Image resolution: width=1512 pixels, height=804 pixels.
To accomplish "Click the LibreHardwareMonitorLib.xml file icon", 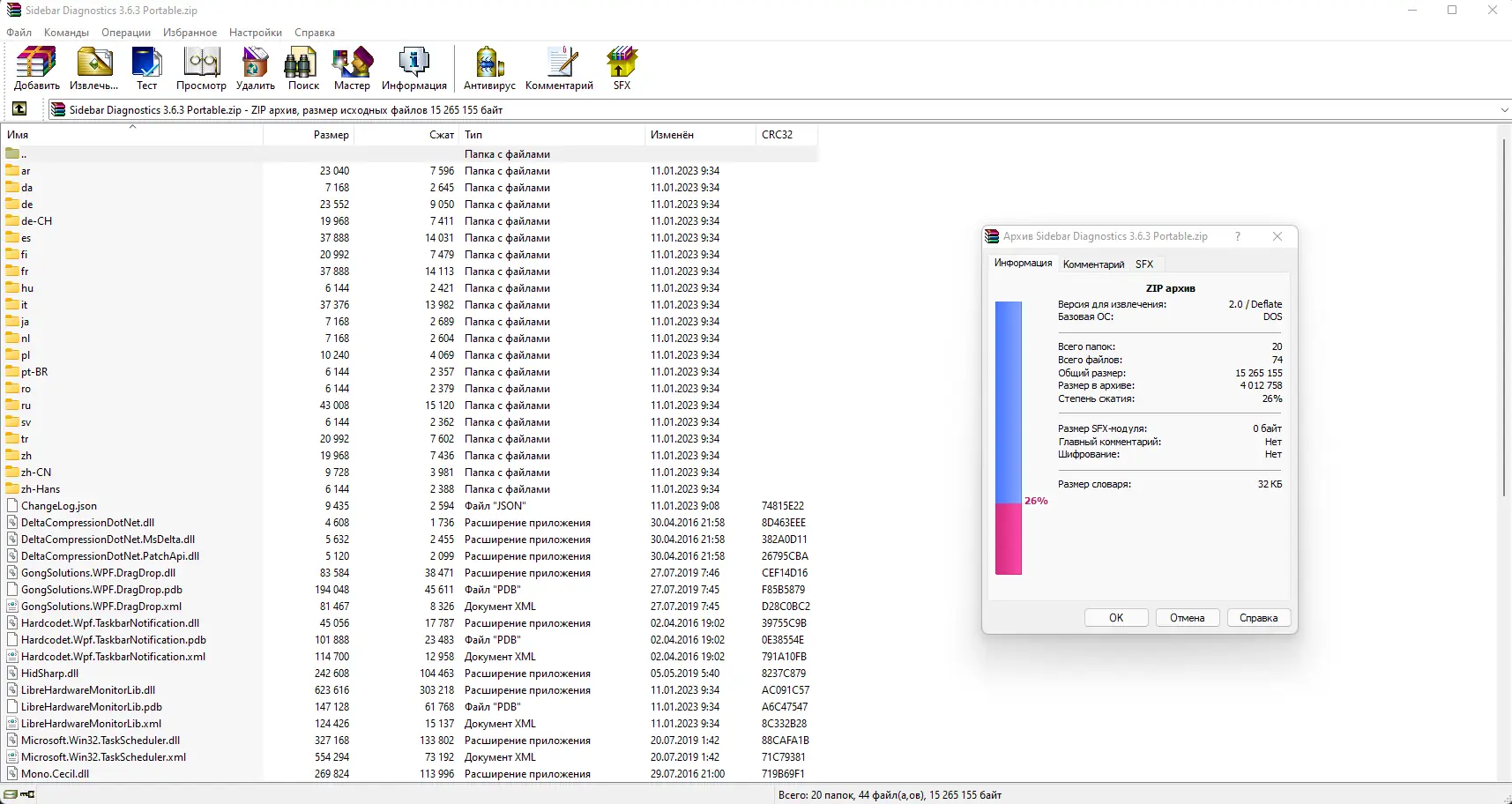I will [12, 724].
